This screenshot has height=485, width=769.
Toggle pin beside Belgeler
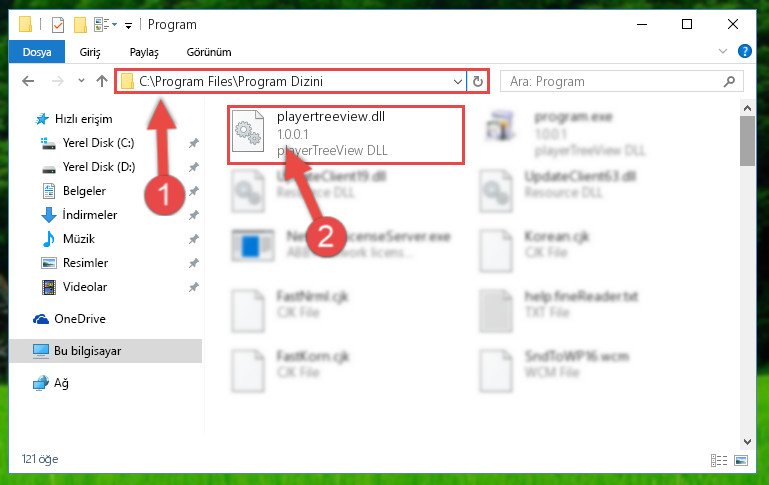click(194, 191)
